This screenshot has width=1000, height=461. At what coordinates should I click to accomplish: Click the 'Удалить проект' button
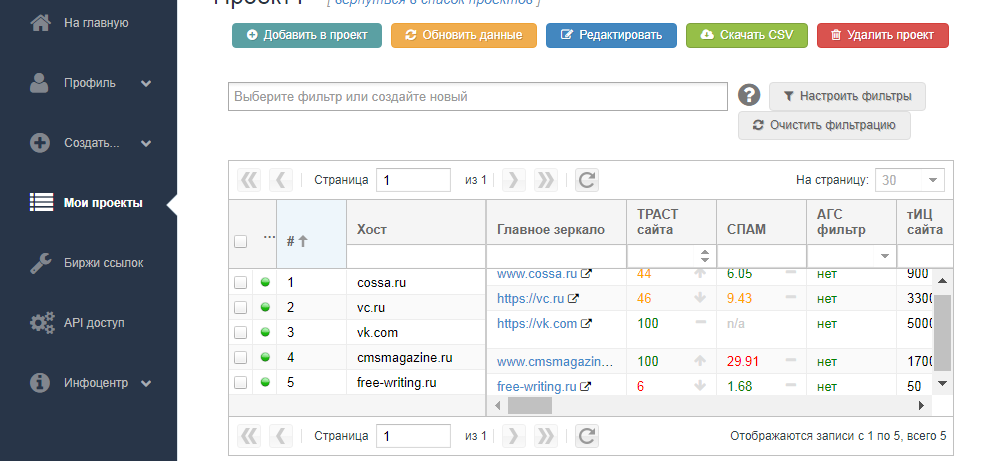coord(883,35)
